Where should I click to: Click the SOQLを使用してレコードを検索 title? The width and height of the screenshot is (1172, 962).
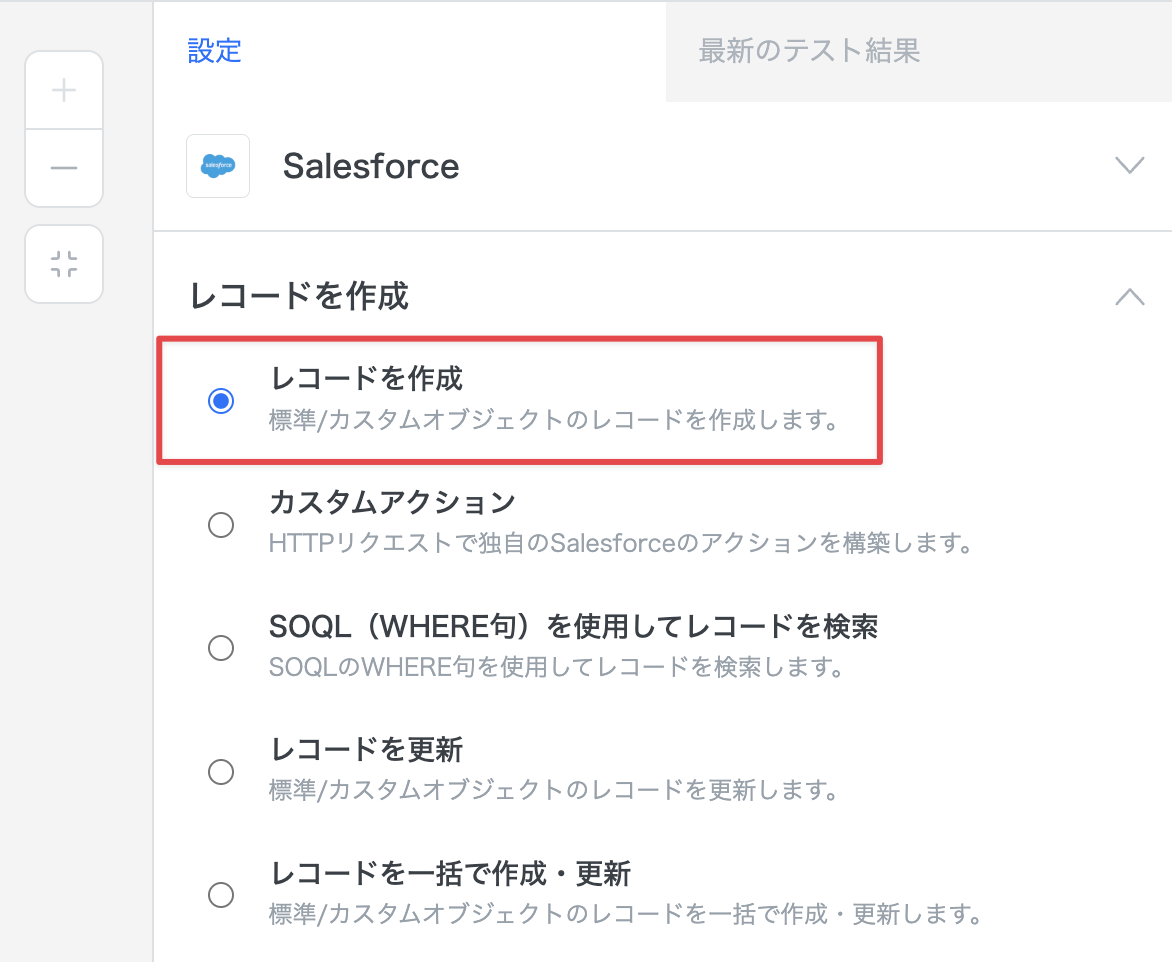pyautogui.click(x=573, y=626)
